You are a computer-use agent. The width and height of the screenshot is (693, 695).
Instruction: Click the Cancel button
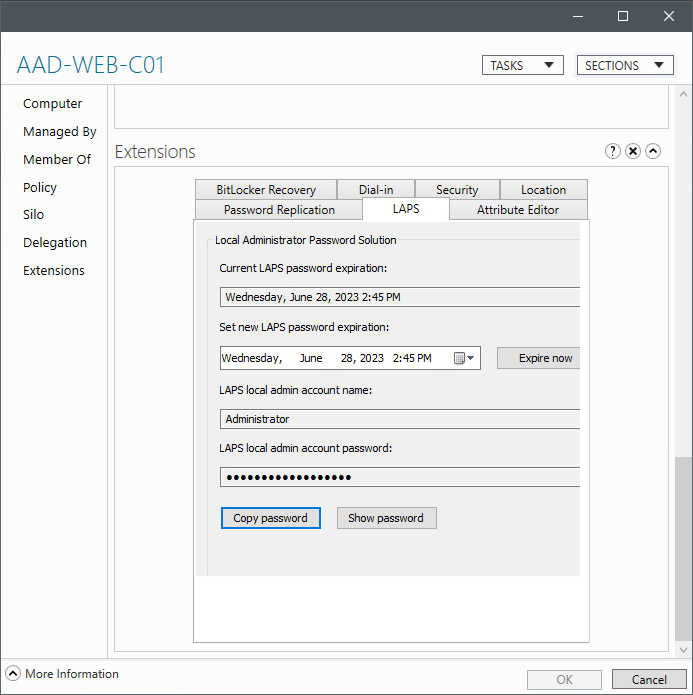click(x=649, y=680)
